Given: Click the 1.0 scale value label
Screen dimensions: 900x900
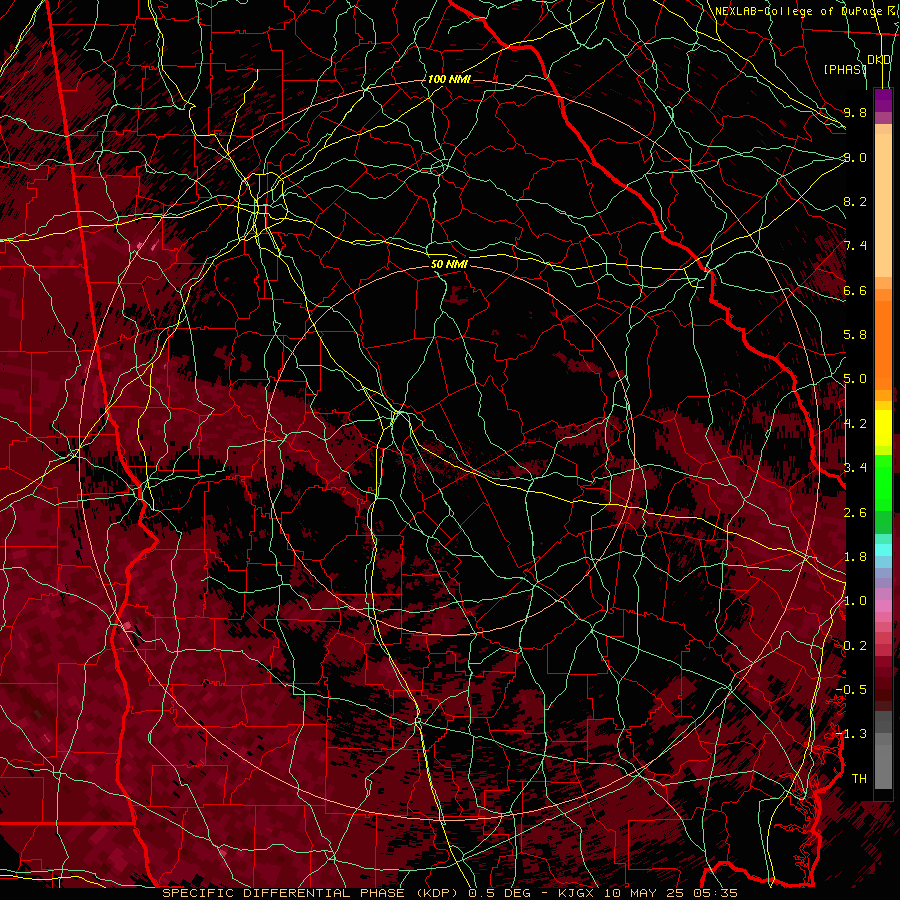Looking at the screenshot, I should 855,601.
